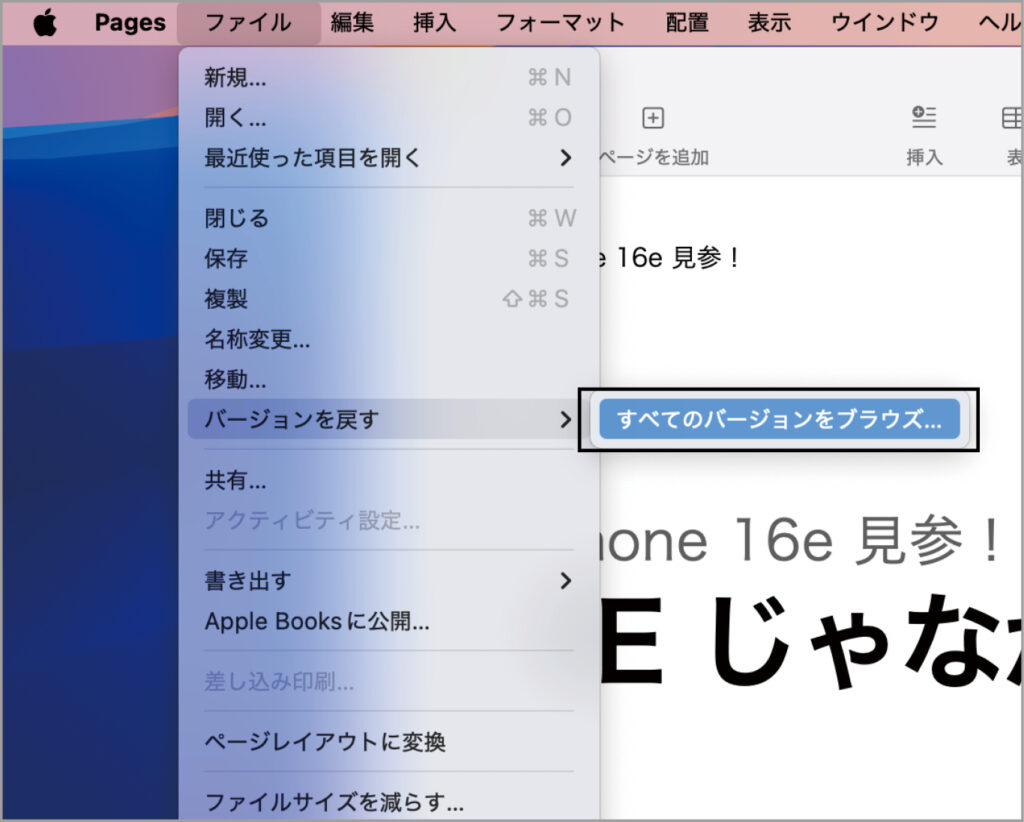
Task: Select 複製 menu item
Action: pyautogui.click(x=389, y=299)
